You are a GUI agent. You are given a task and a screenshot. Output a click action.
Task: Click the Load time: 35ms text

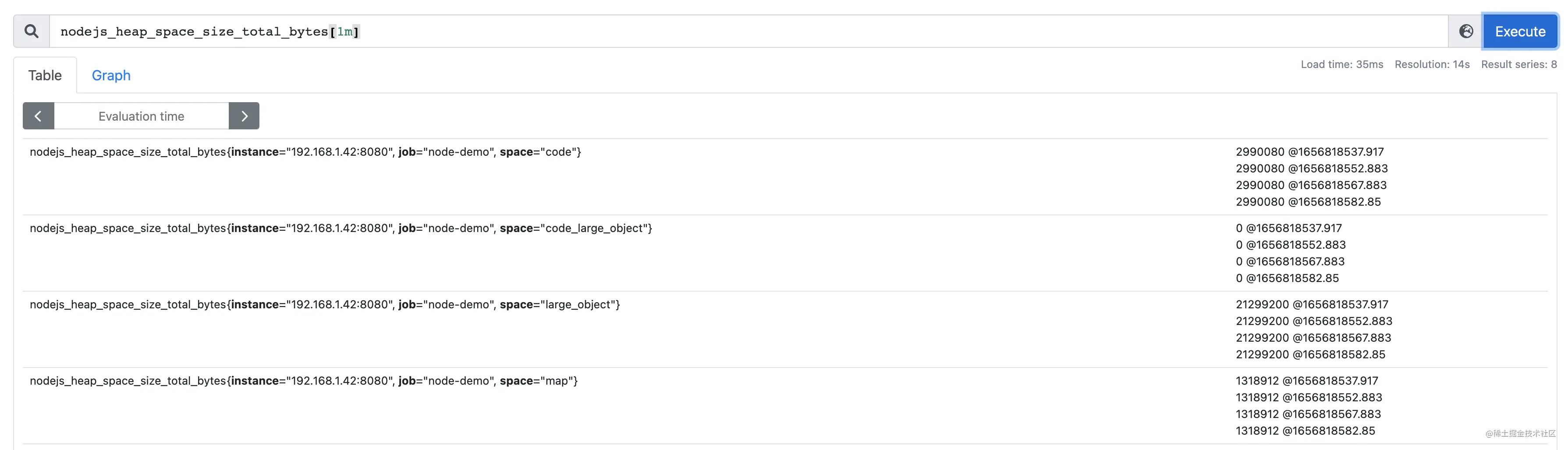click(1341, 64)
